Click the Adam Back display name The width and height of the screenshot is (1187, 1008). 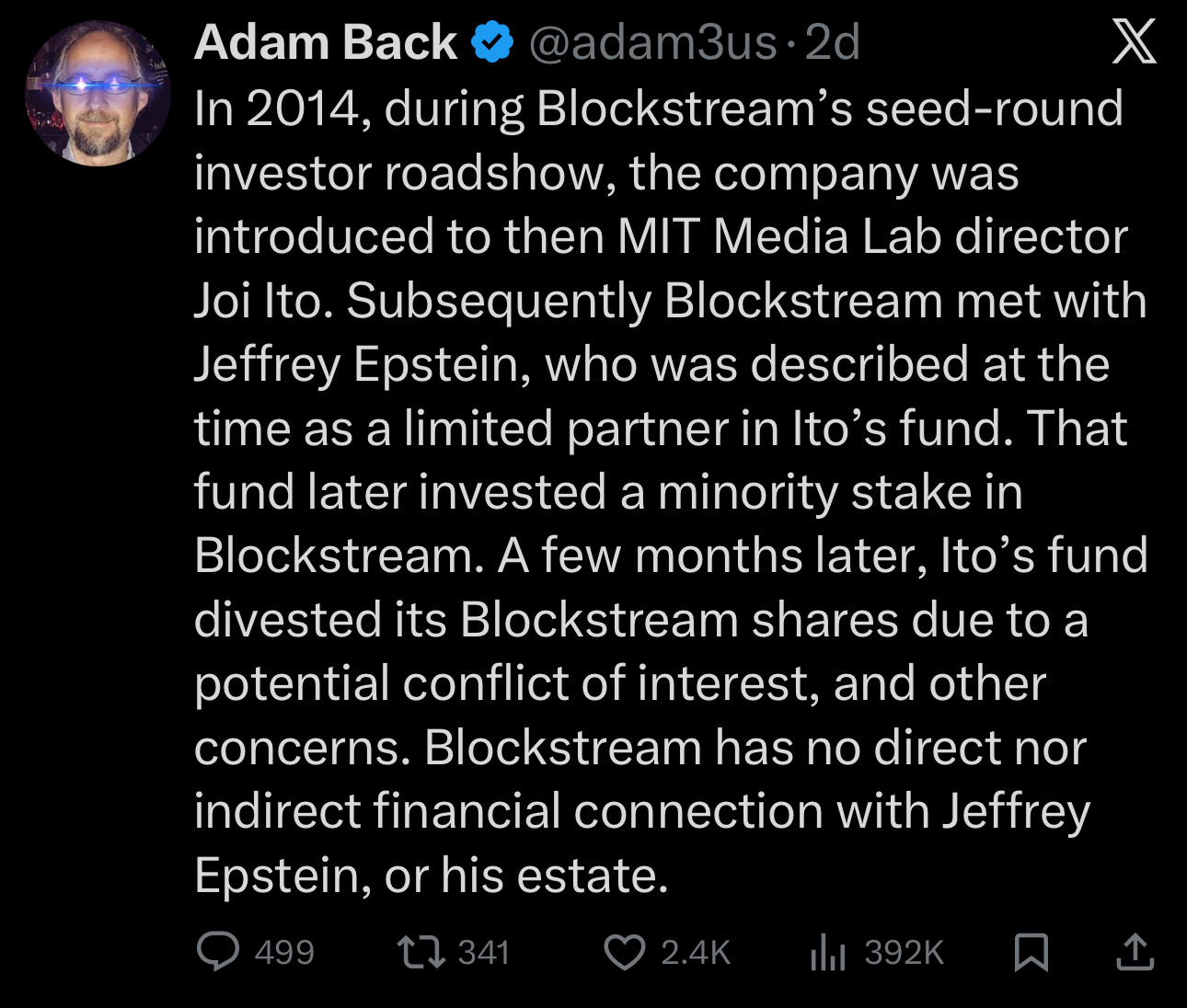pyautogui.click(x=325, y=42)
